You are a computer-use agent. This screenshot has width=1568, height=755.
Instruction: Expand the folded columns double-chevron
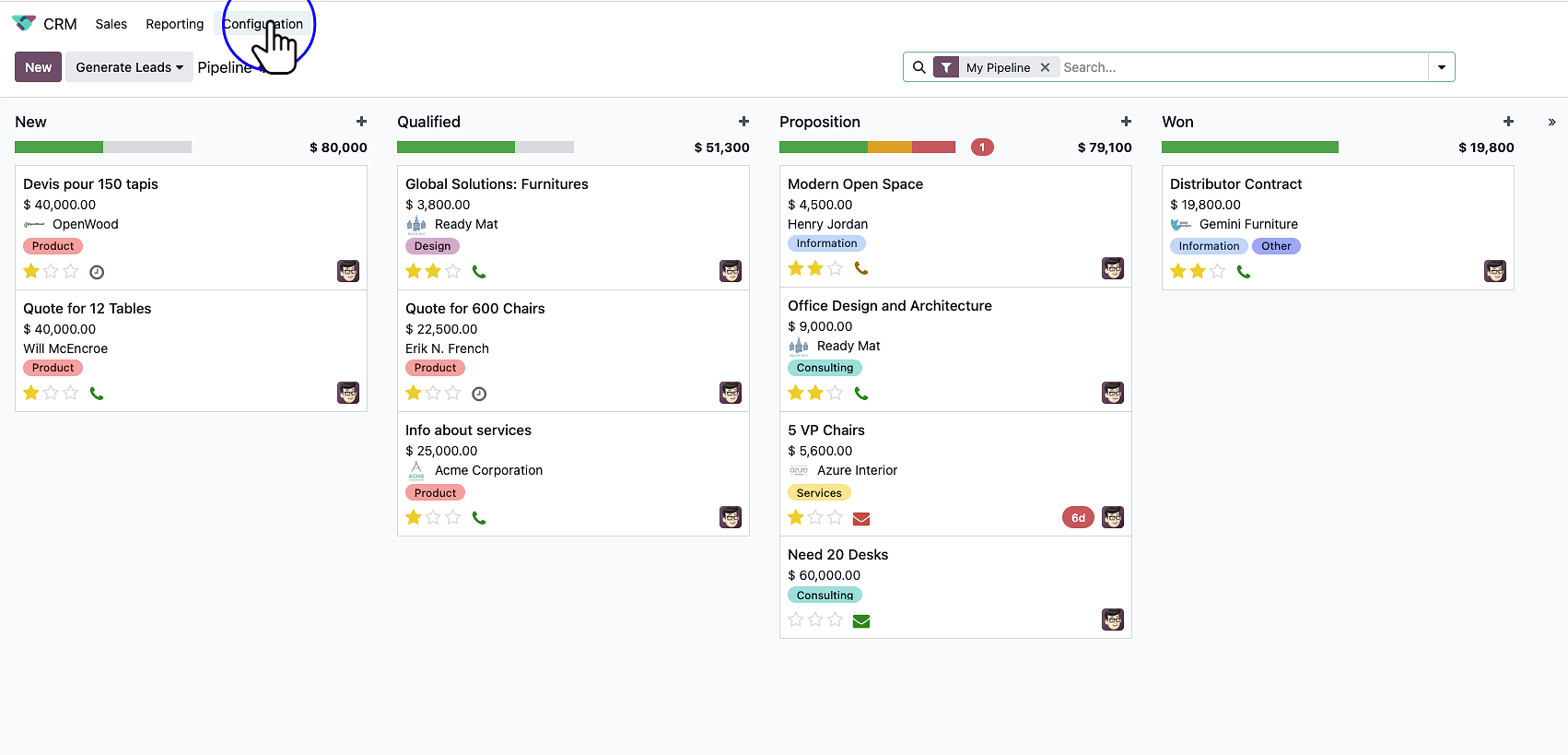click(x=1551, y=122)
